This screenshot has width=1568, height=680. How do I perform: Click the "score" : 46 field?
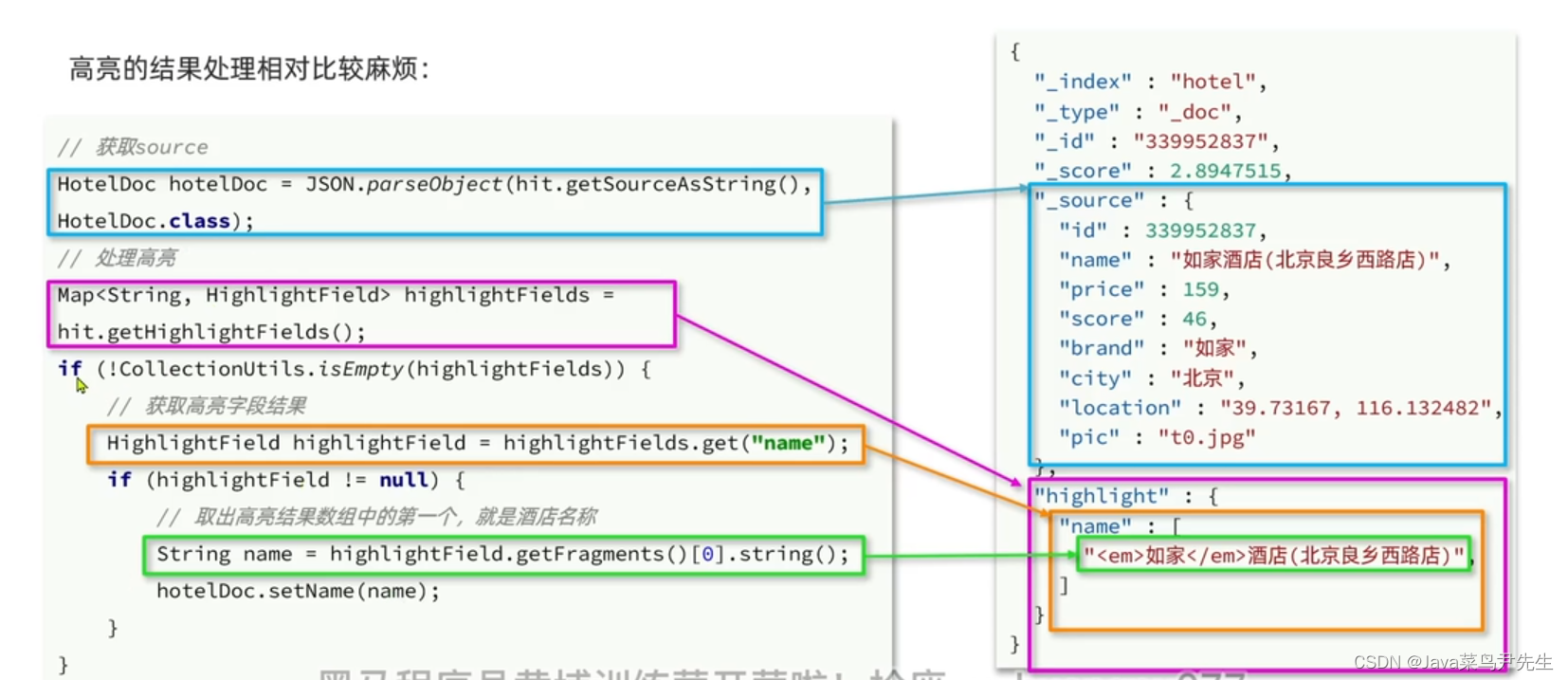pos(1138,319)
